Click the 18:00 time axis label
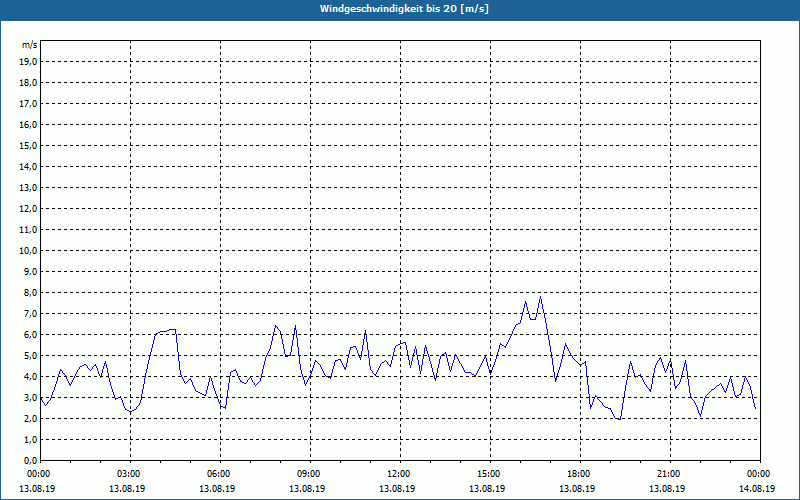This screenshot has width=800, height=500. (x=580, y=474)
